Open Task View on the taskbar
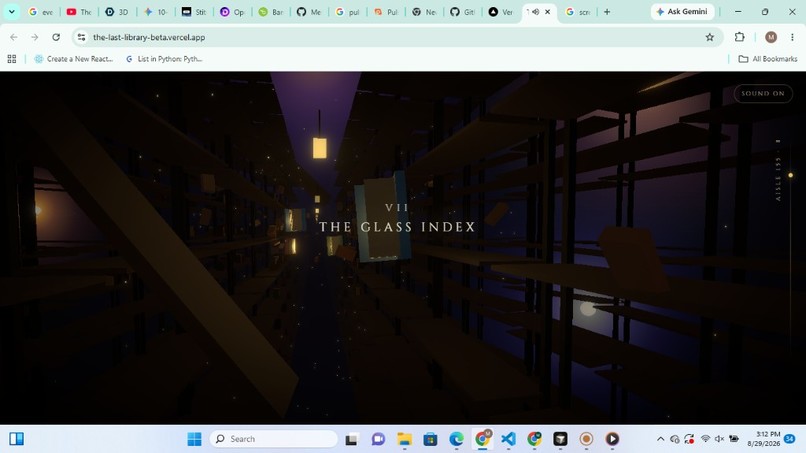The height and width of the screenshot is (453, 806). click(x=351, y=439)
